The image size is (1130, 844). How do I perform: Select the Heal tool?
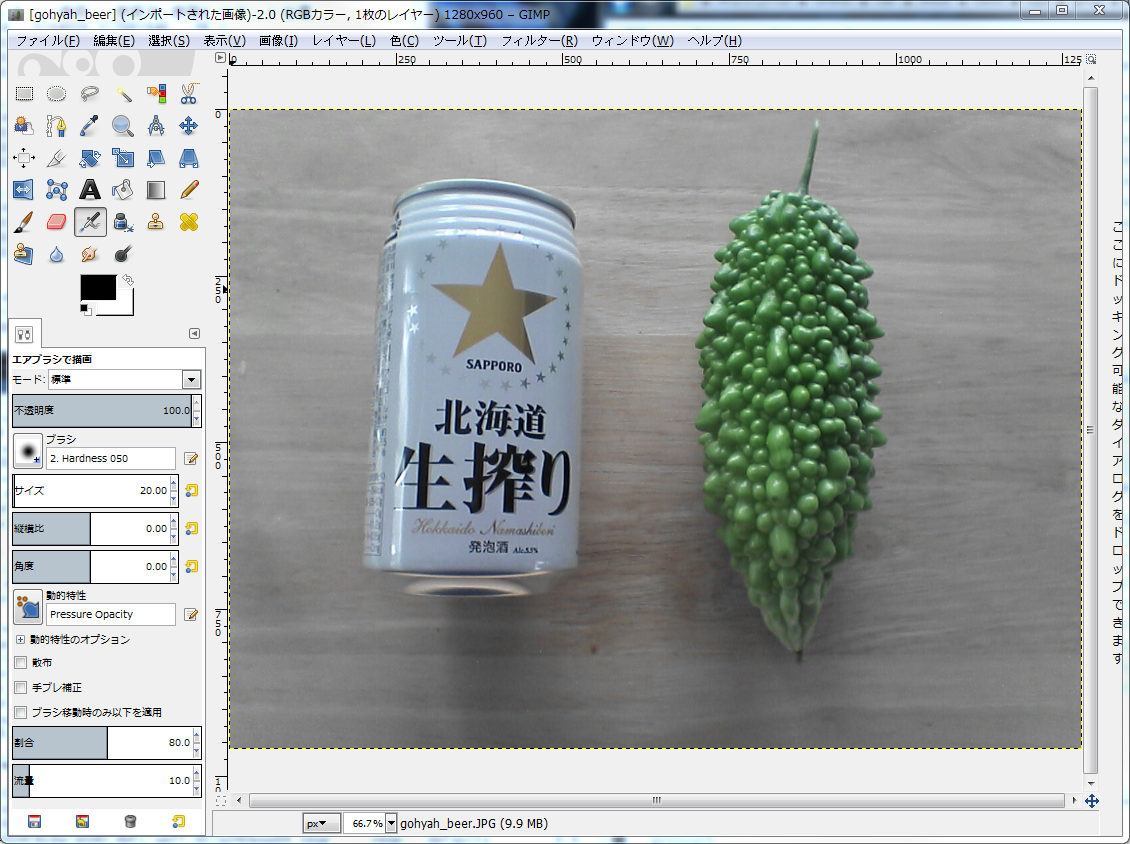coord(189,222)
